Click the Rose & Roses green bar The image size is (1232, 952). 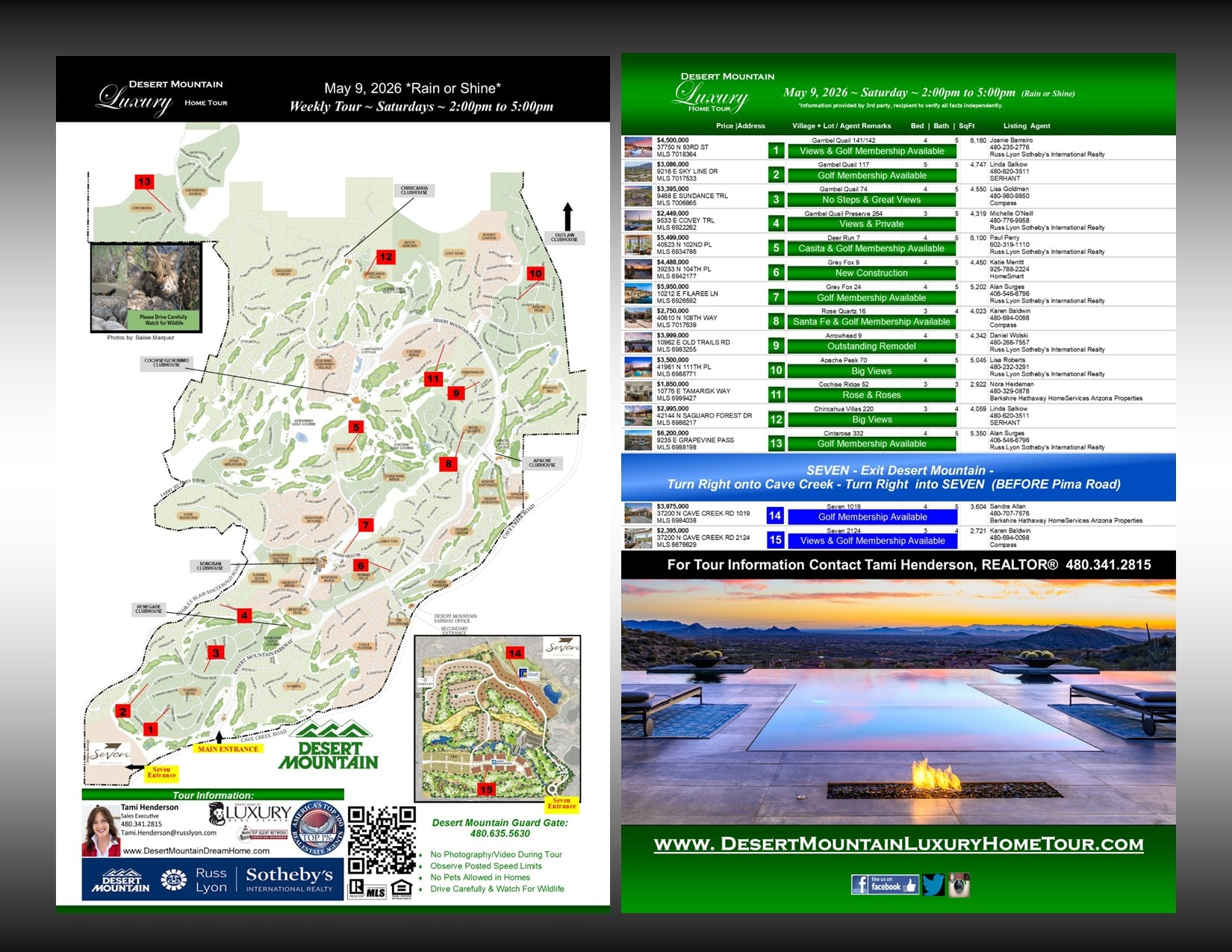pos(871,395)
